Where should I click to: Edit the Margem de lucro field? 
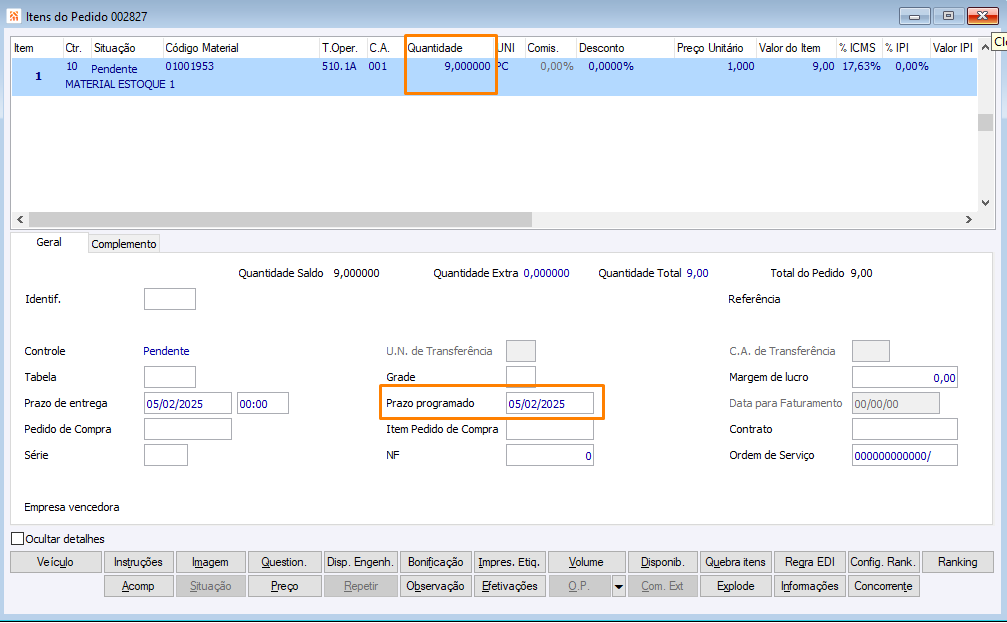904,377
